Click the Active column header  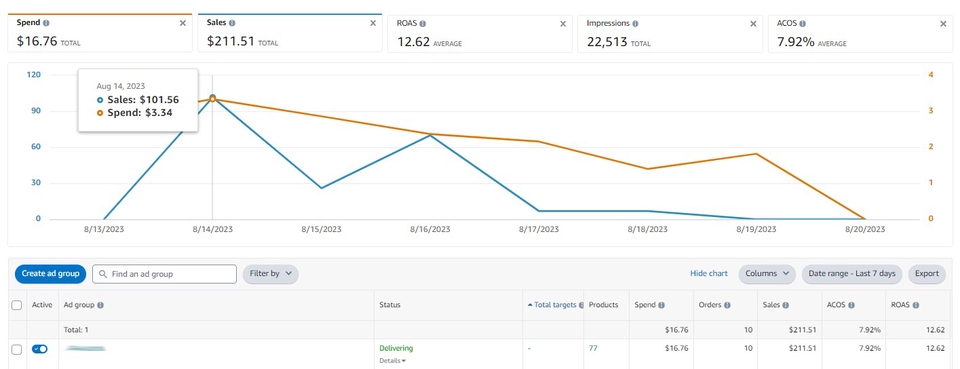42,305
